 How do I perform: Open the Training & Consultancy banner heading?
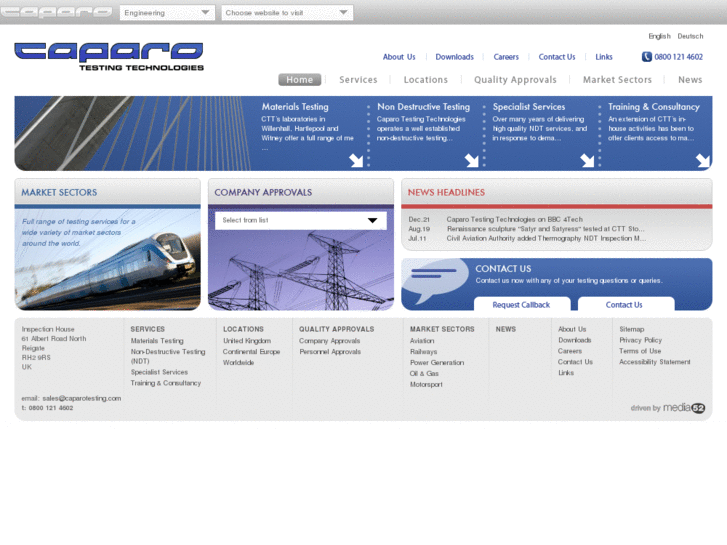(654, 107)
